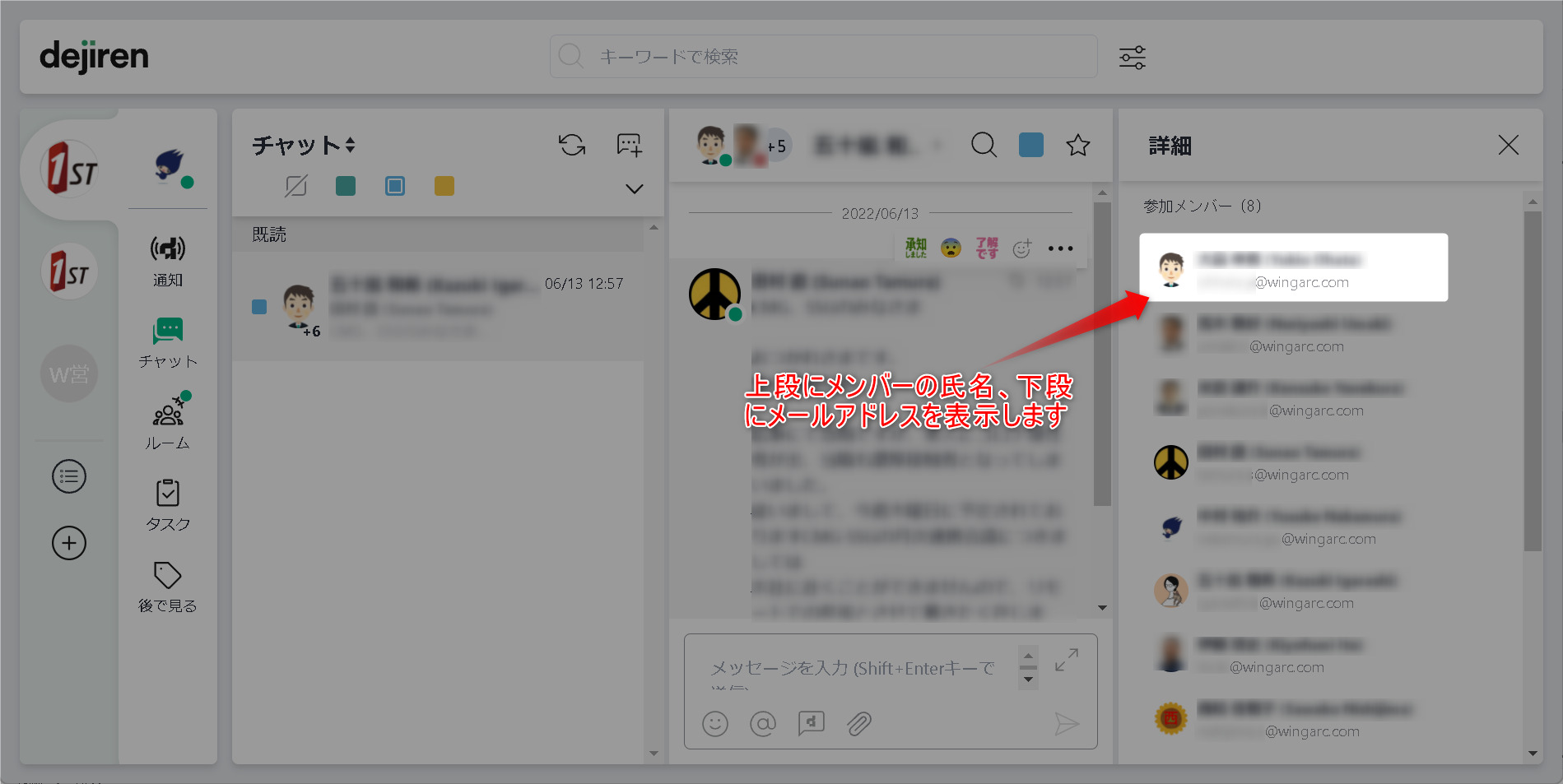Click the message pane scrollbar thumb

[x=1102, y=354]
